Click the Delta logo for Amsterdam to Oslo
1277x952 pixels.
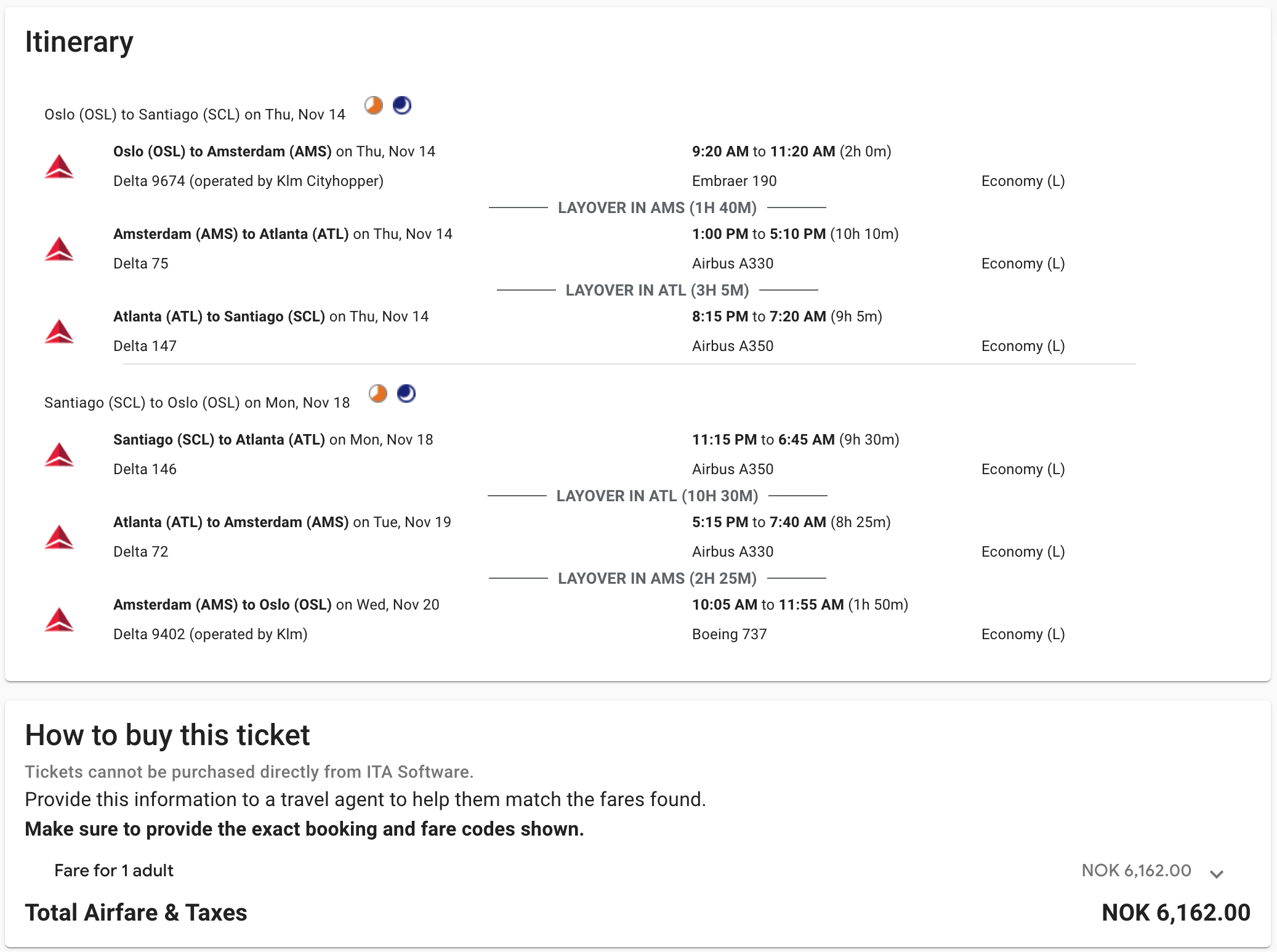click(x=59, y=619)
